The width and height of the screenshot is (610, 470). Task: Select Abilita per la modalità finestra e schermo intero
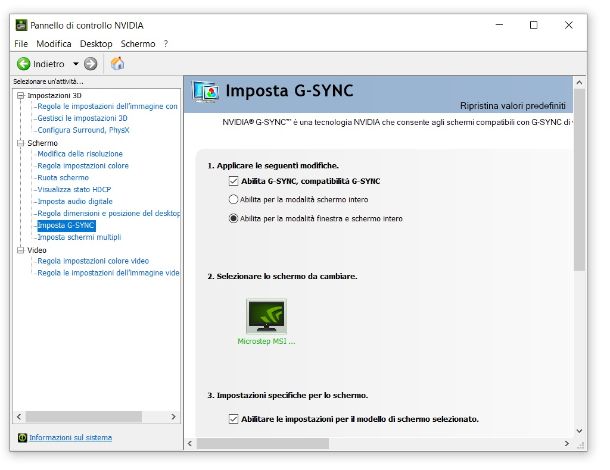coord(233,219)
